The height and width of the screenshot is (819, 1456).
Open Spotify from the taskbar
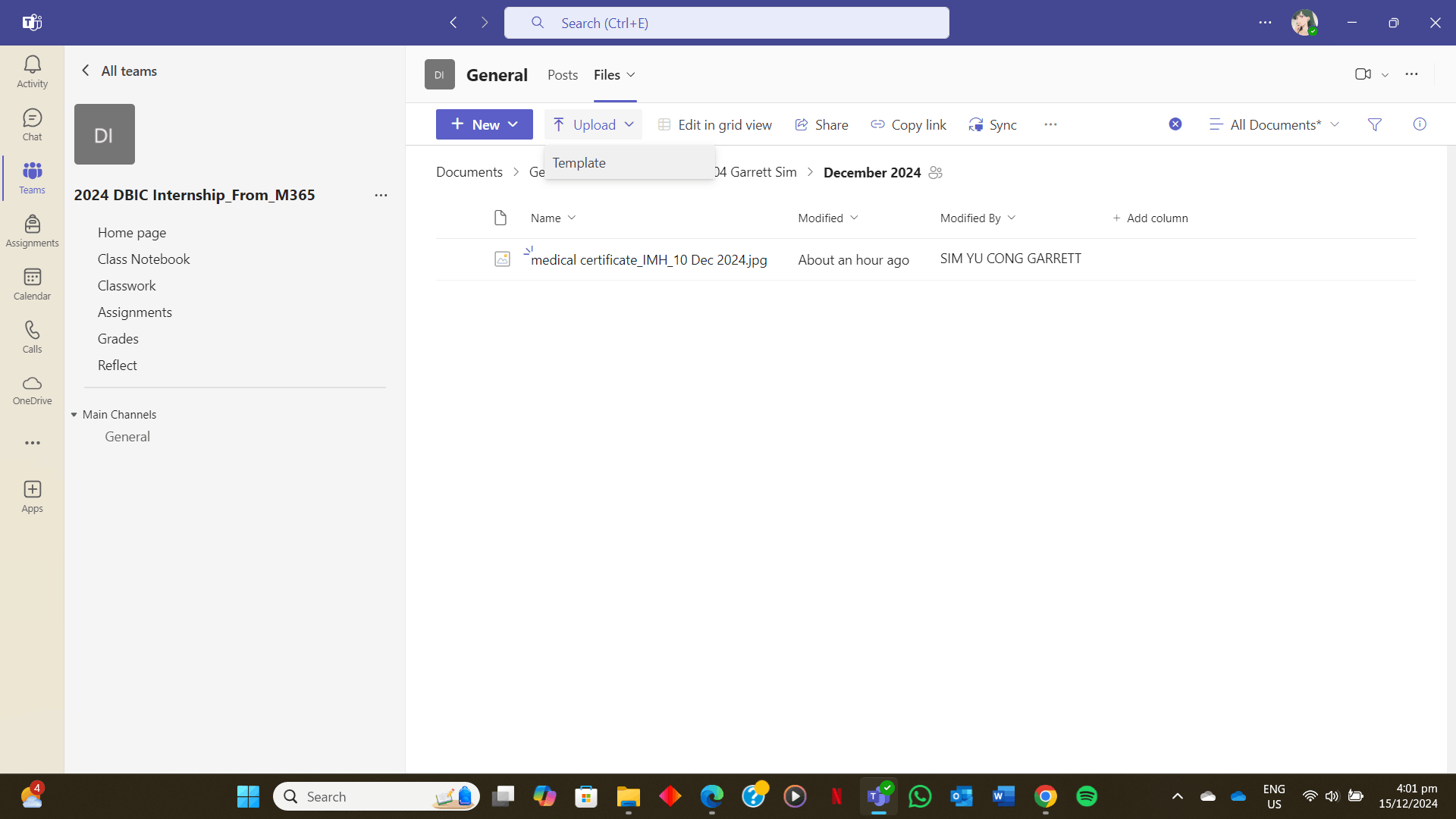(x=1087, y=796)
